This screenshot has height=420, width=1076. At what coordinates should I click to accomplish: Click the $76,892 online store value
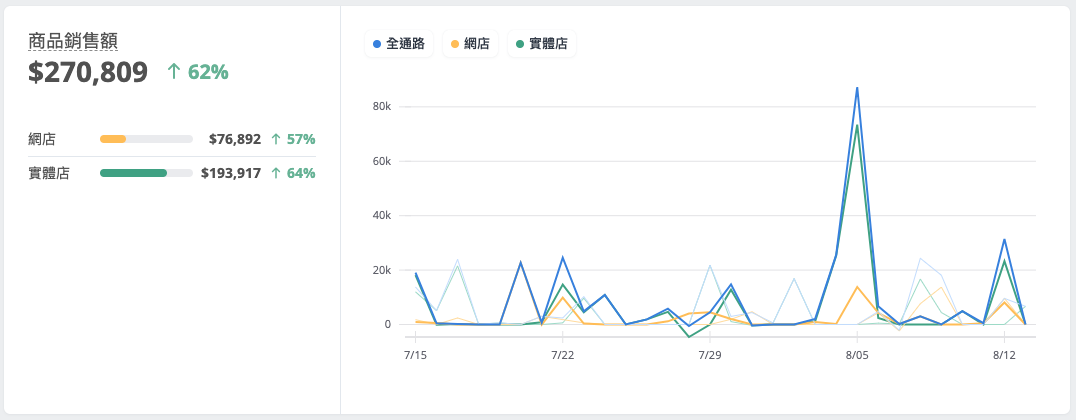(x=235, y=139)
